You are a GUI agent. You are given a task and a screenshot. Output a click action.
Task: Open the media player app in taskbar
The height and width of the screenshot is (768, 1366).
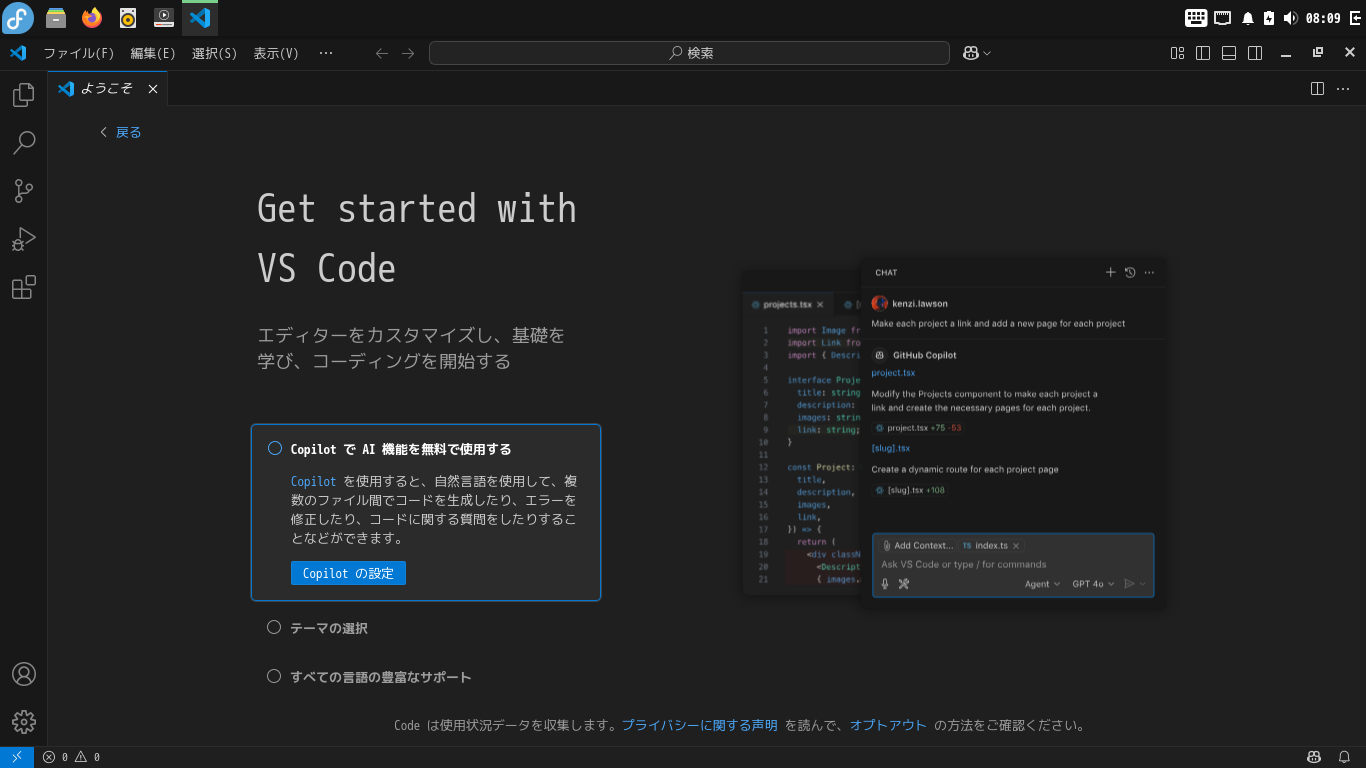coord(163,17)
